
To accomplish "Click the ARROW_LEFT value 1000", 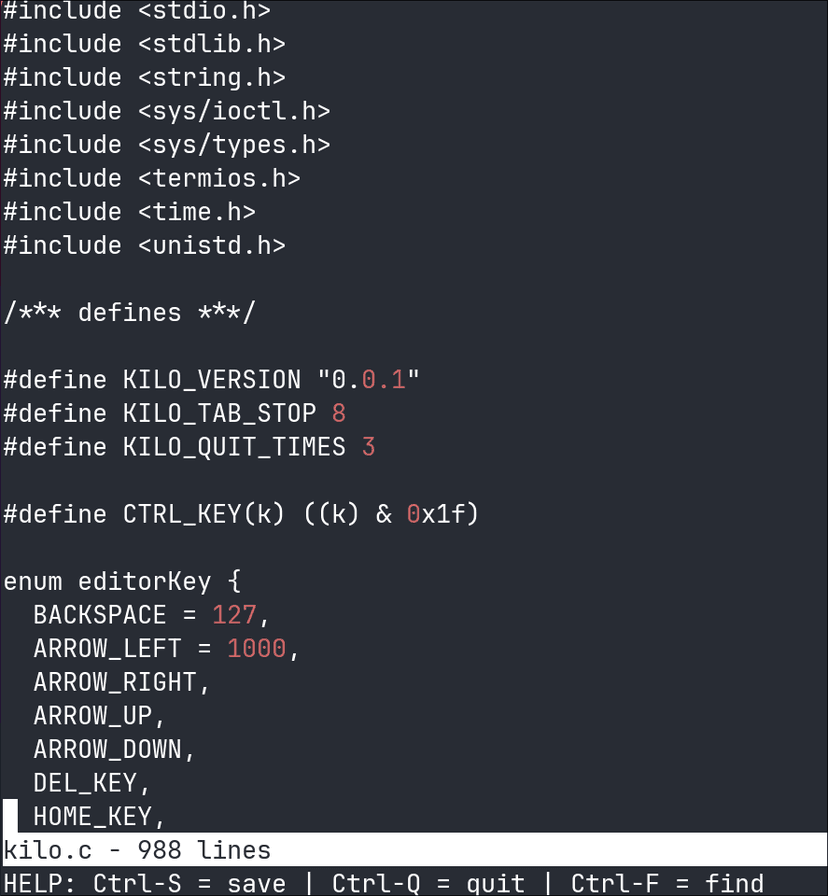I will pos(256,649).
